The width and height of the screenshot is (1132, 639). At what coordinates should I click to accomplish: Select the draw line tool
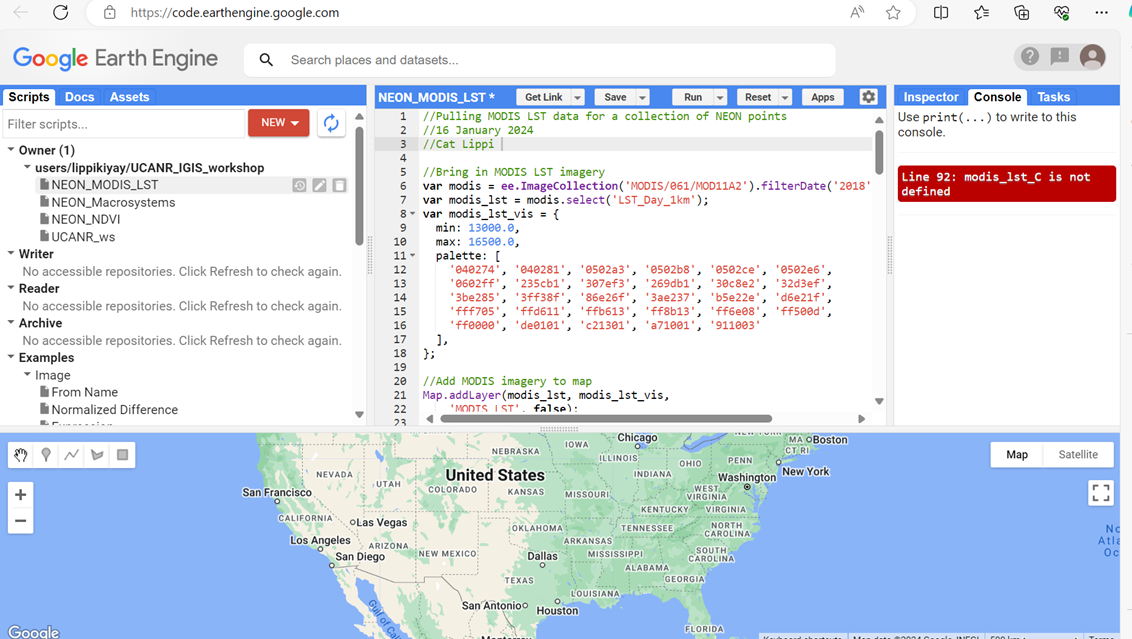point(71,455)
